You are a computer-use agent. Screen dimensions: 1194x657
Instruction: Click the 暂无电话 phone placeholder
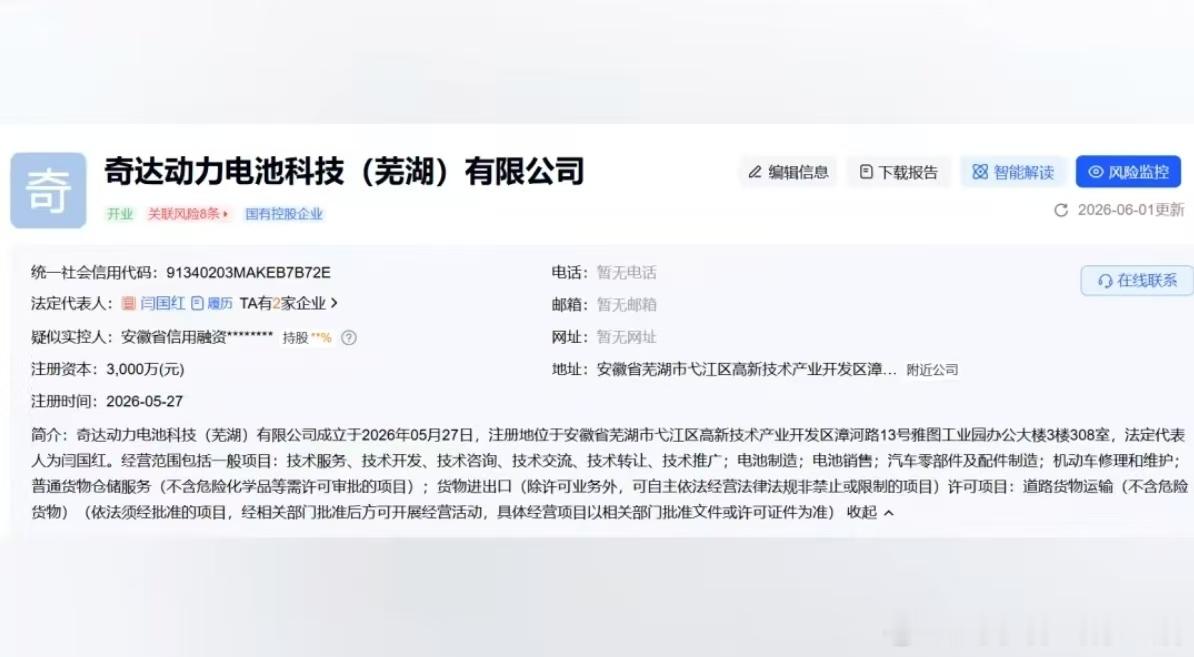(x=626, y=273)
